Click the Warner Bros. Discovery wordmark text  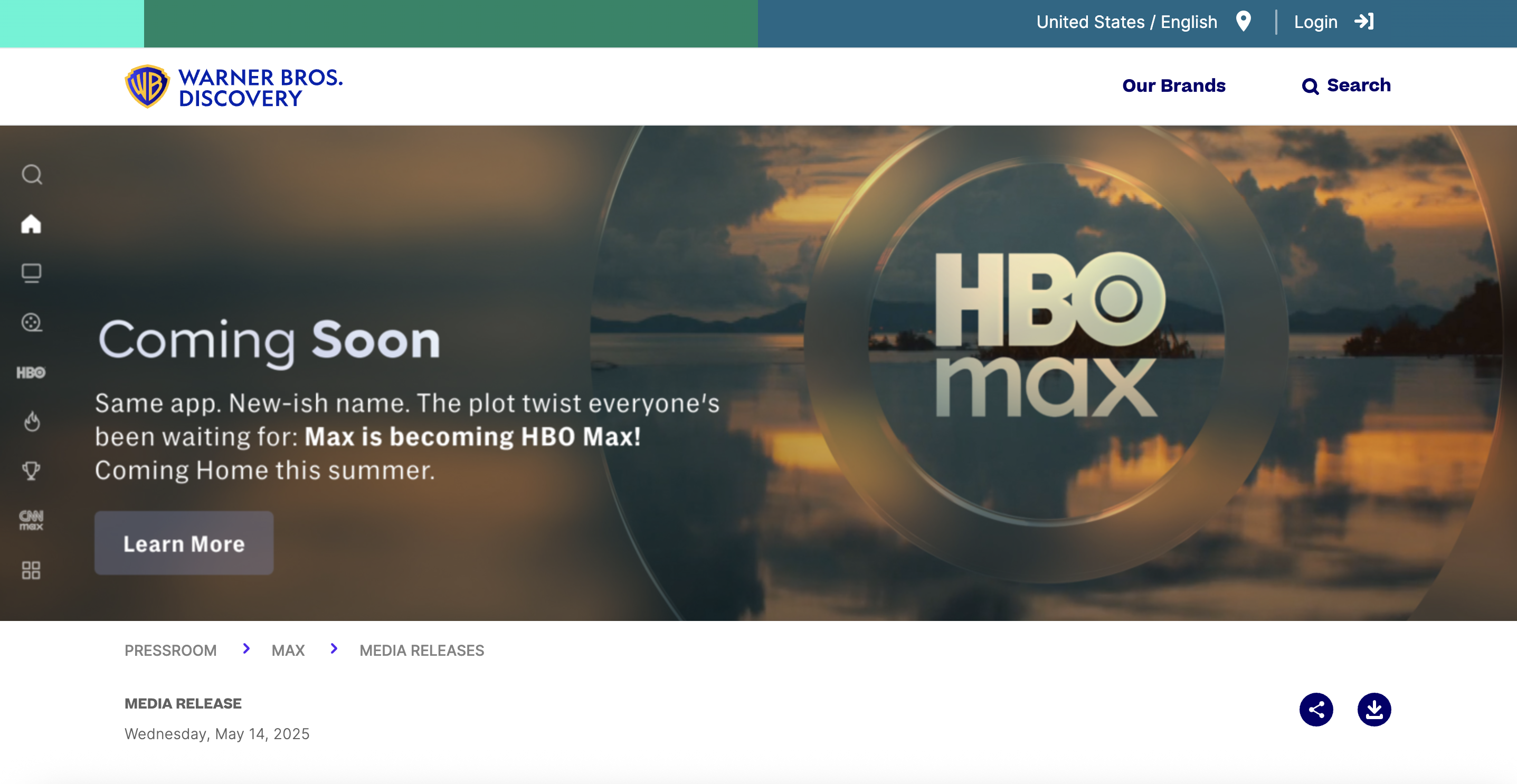[x=260, y=88]
